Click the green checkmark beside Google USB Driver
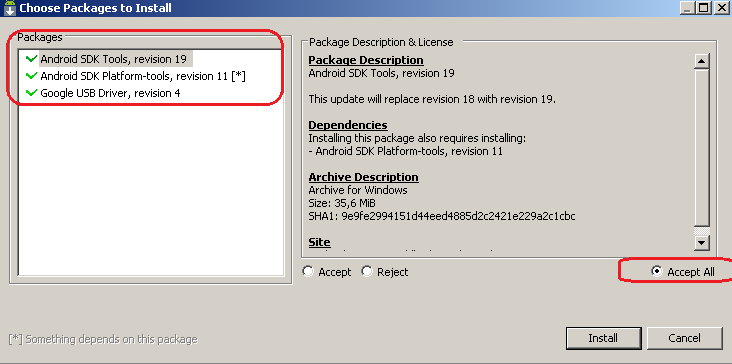Viewport: 732px width, 364px height. (x=31, y=93)
